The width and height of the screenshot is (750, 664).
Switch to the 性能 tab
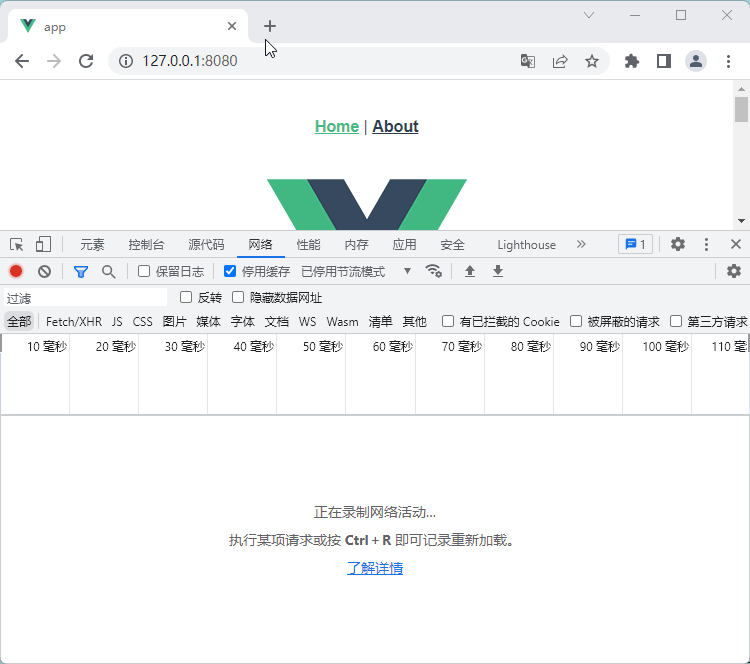point(309,245)
